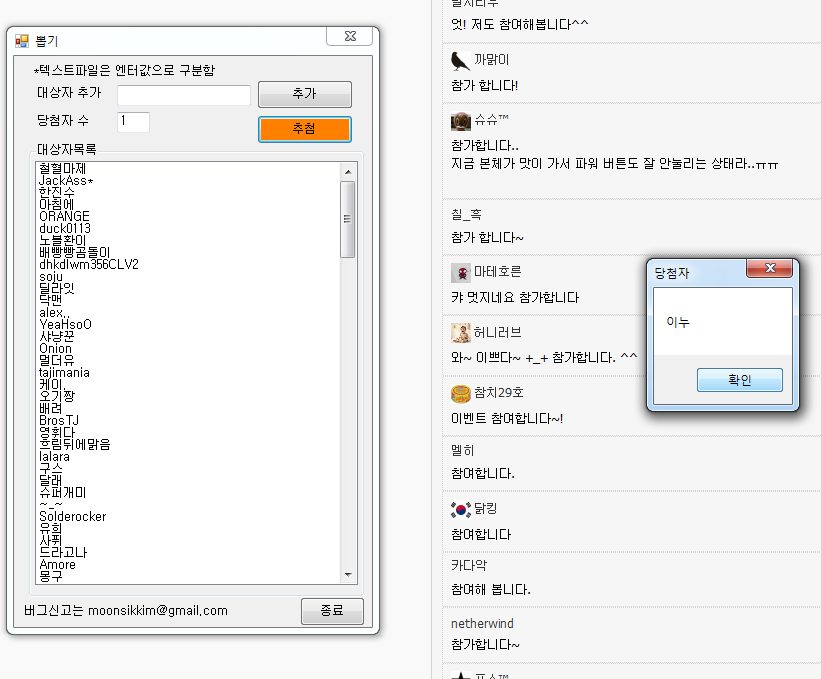Click 마테호른's profile avatar
Screen dimensions: 821x679
(x=461, y=272)
